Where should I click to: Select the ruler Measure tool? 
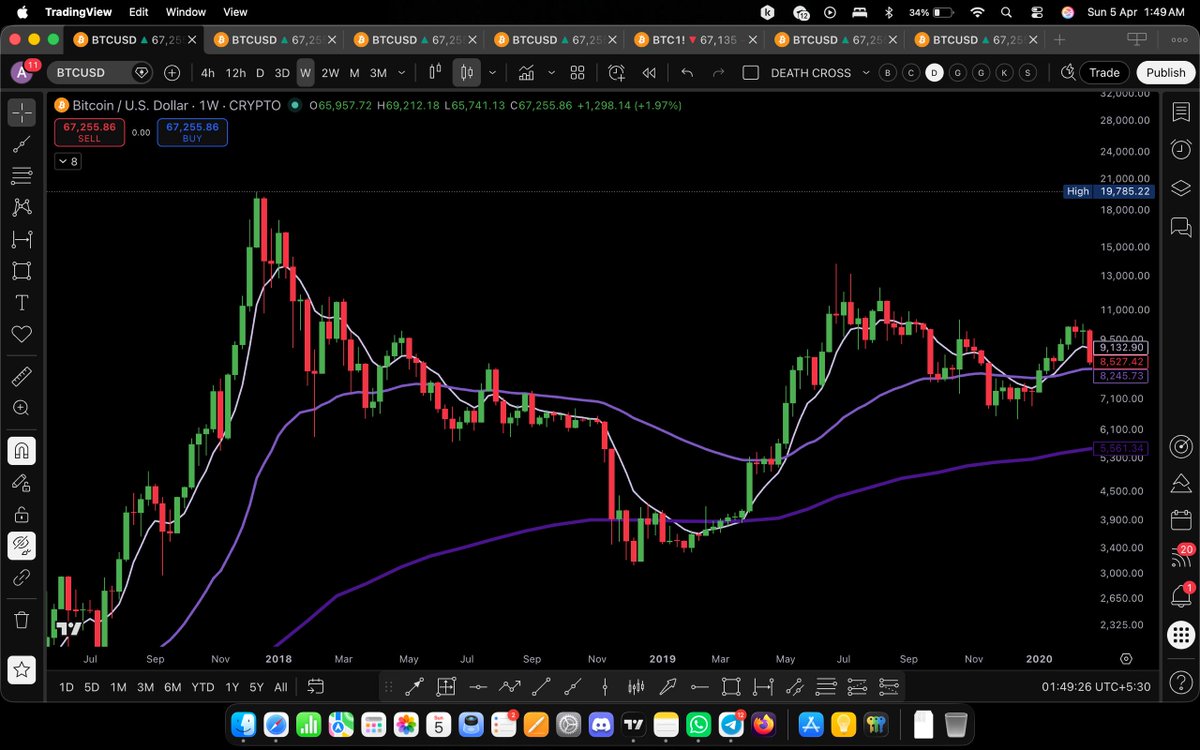tap(22, 376)
